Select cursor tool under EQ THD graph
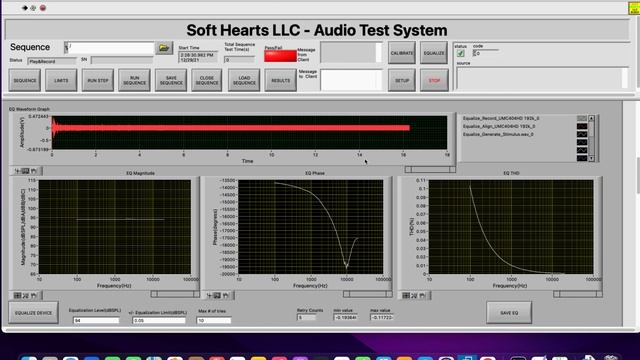 click(x=406, y=295)
